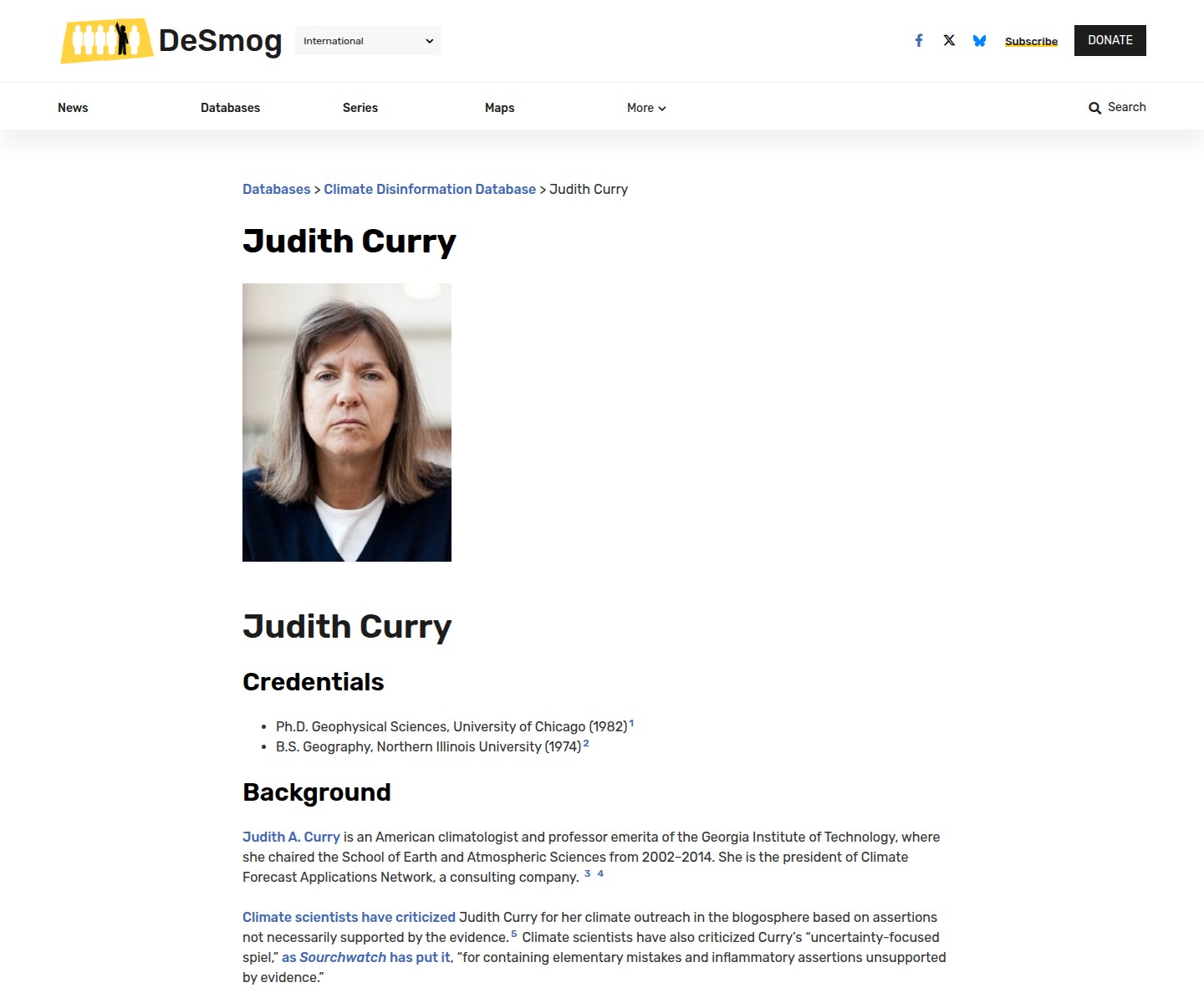
Task: Click the DONATE button
Action: tap(1110, 40)
